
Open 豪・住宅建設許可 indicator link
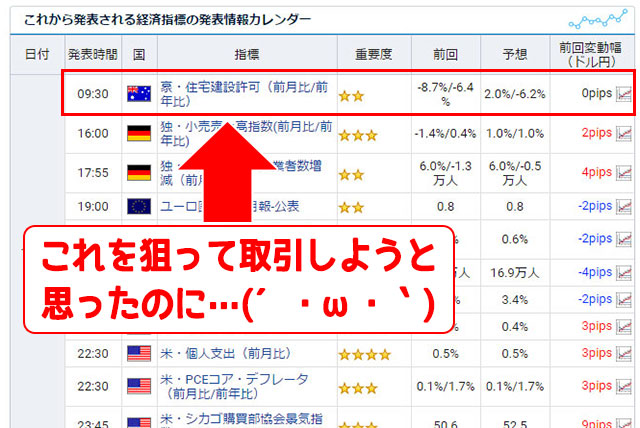point(244,94)
